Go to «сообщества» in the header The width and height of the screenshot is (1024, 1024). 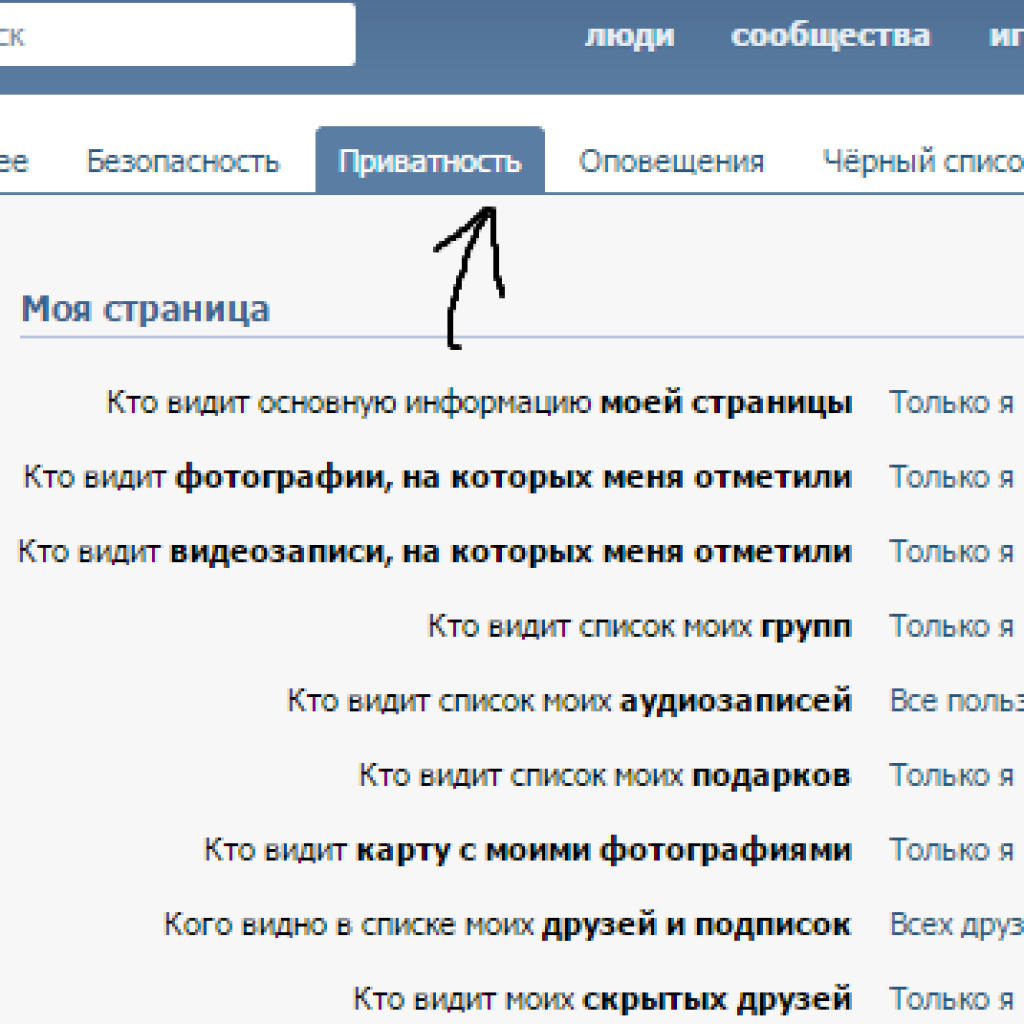point(830,36)
